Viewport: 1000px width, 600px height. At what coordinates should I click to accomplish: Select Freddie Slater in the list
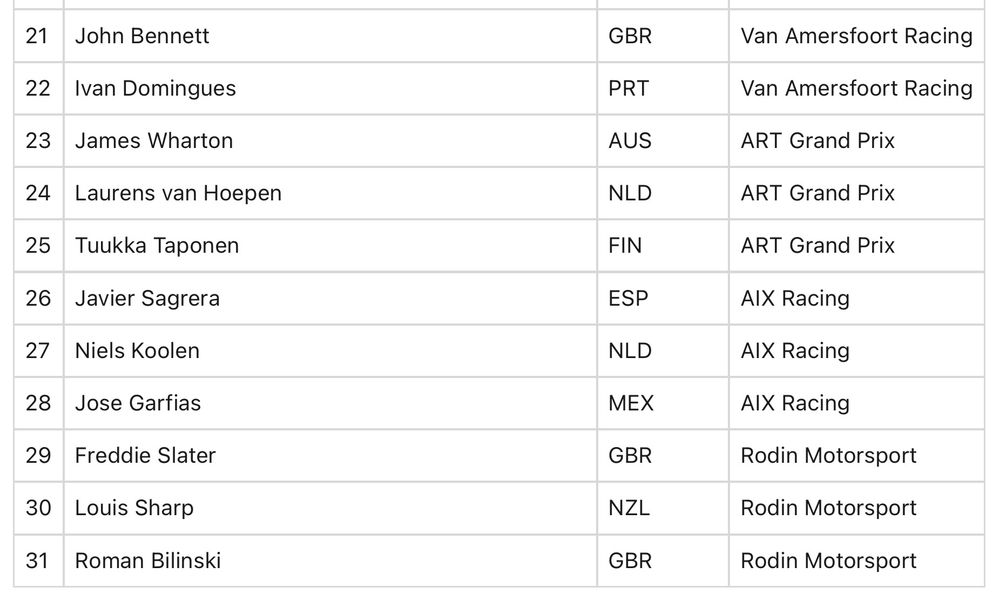pyautogui.click(x=145, y=455)
